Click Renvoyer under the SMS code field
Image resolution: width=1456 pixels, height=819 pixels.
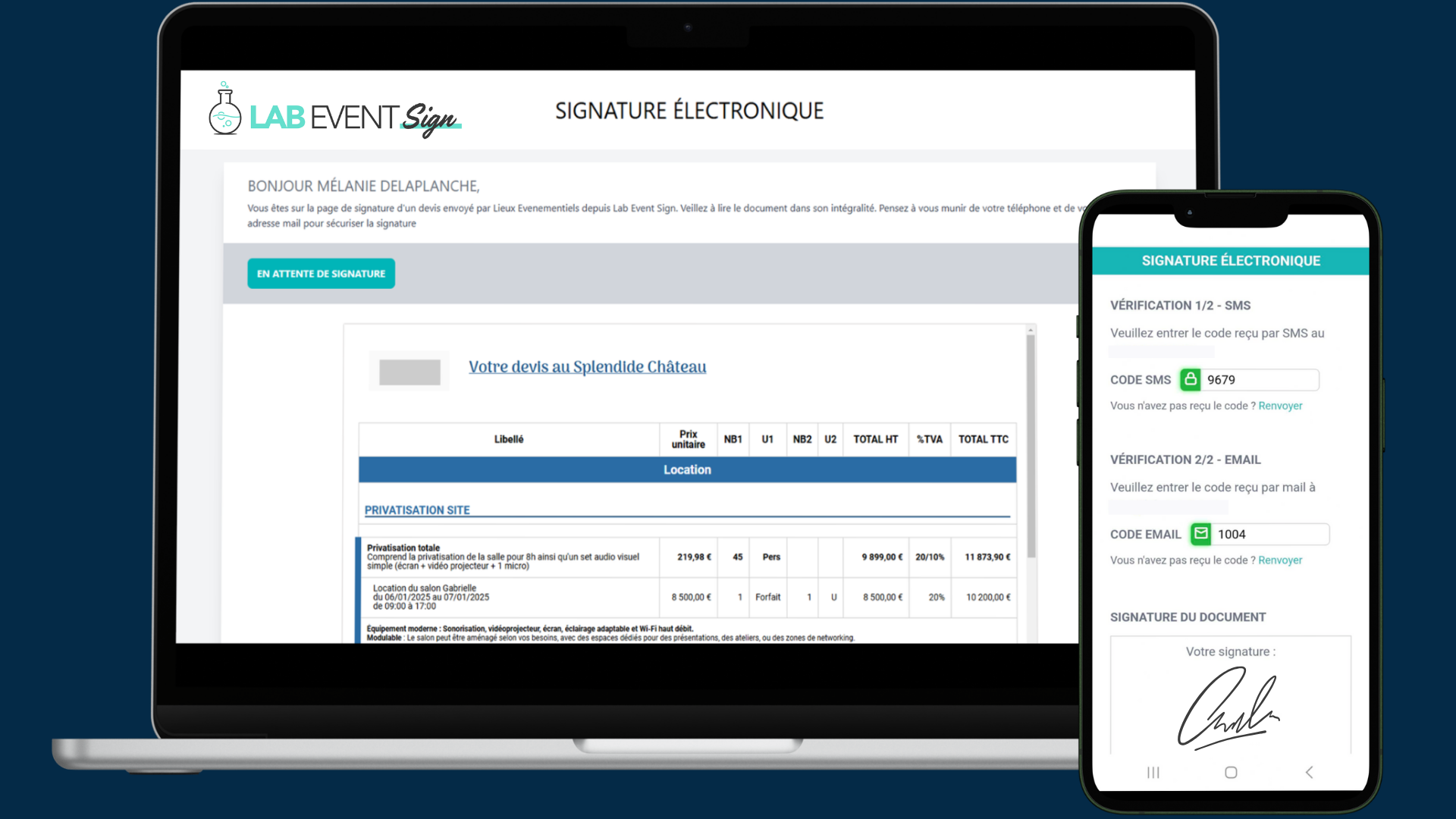pos(1280,406)
